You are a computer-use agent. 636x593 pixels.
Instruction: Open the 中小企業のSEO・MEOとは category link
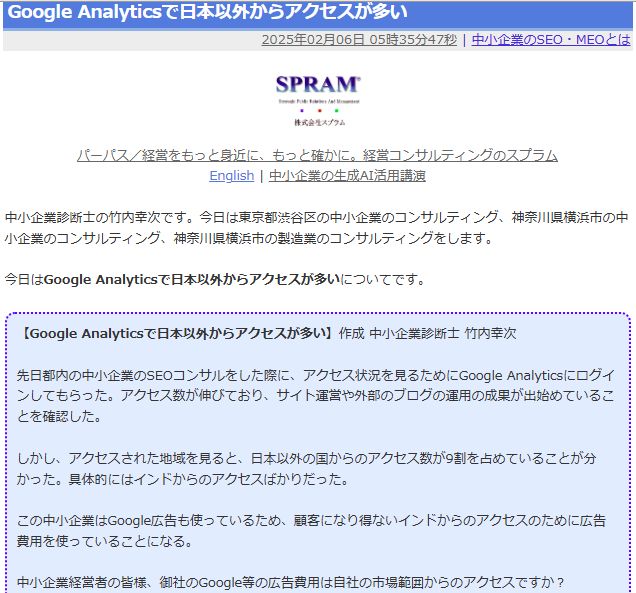click(551, 40)
